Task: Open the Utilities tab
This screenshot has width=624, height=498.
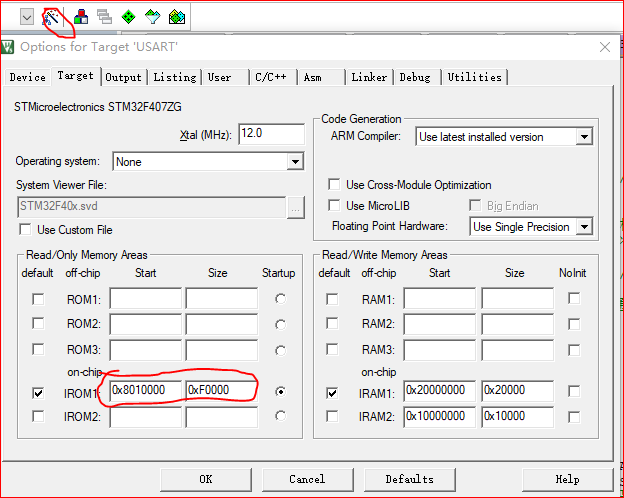Action: [x=474, y=77]
